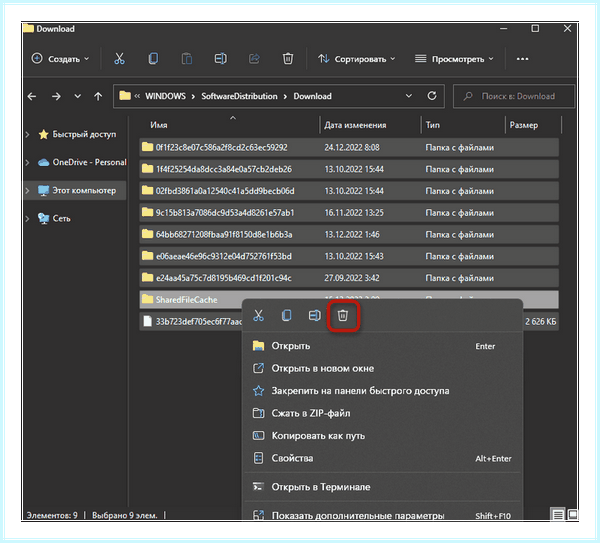Click the Поиск в: Download search box

(514, 96)
